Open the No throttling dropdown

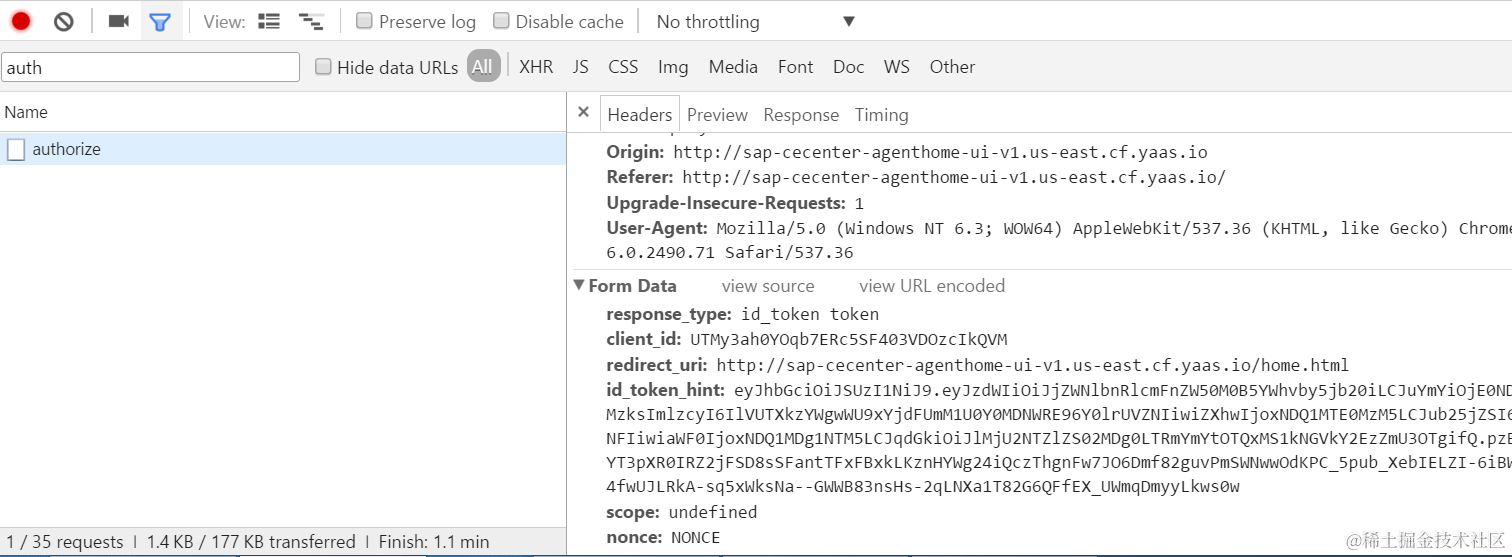tap(756, 21)
